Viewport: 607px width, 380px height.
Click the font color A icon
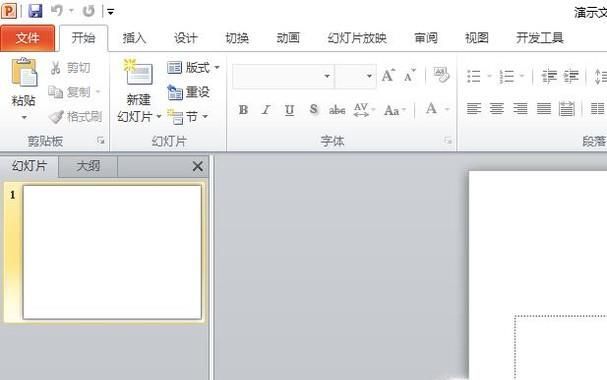[x=431, y=109]
